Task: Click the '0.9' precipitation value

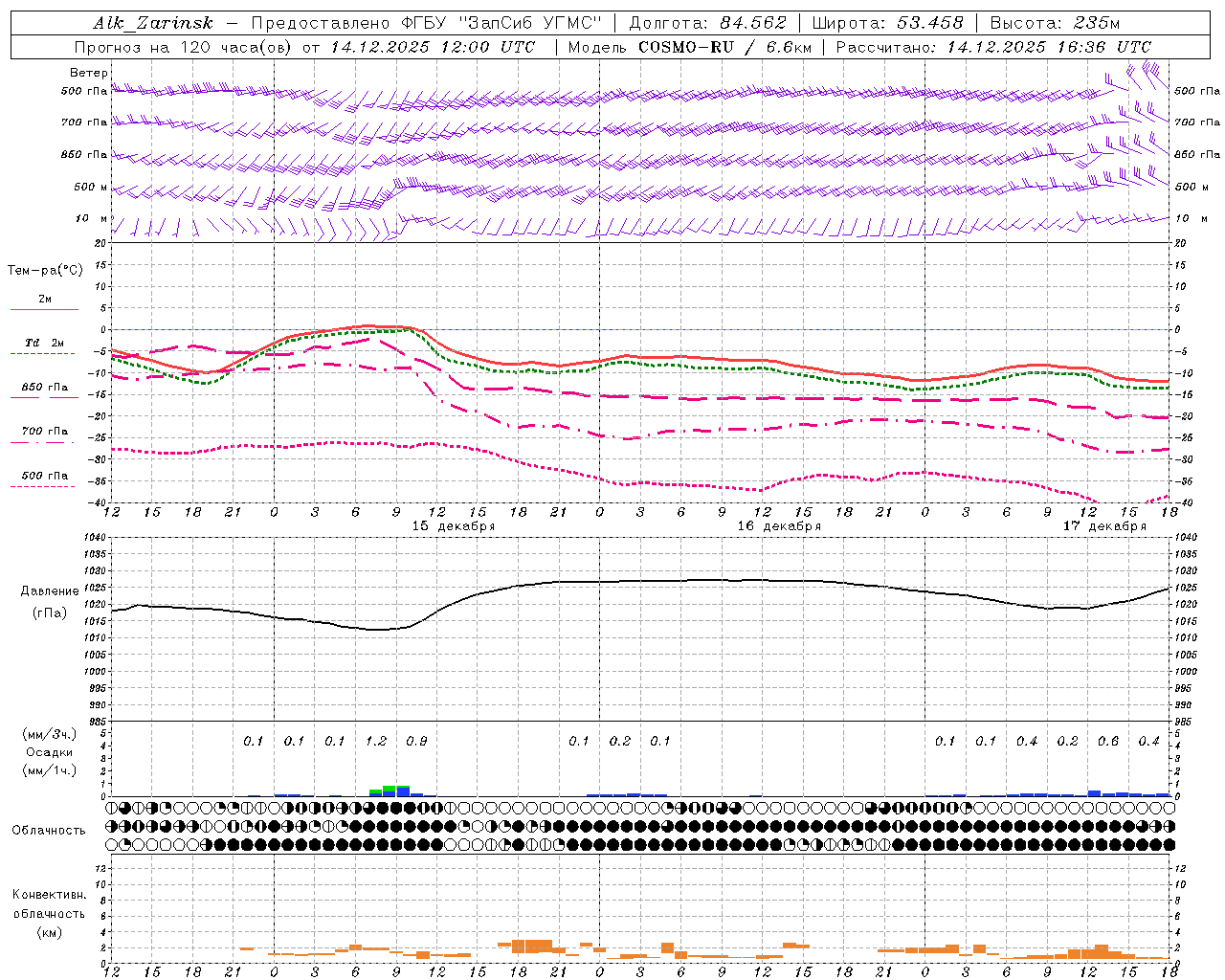Action: click(x=416, y=742)
